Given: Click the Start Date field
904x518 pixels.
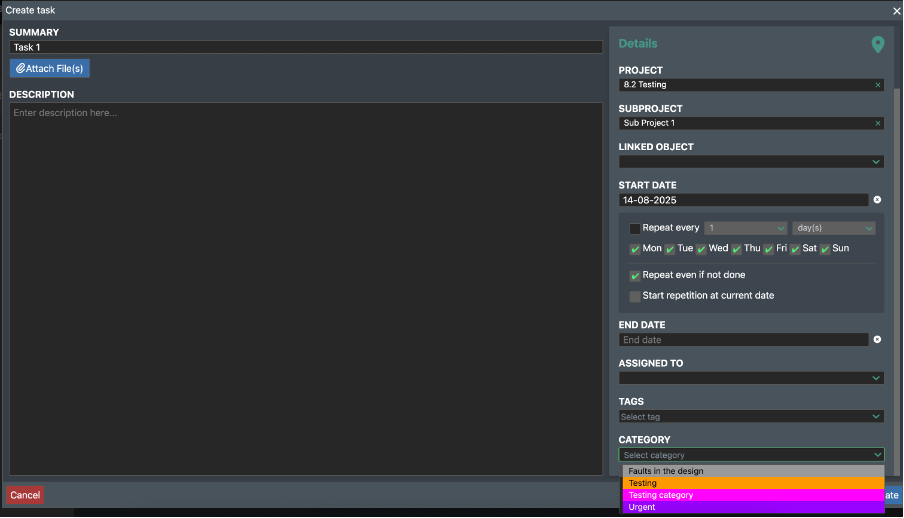Looking at the screenshot, I should [x=743, y=200].
